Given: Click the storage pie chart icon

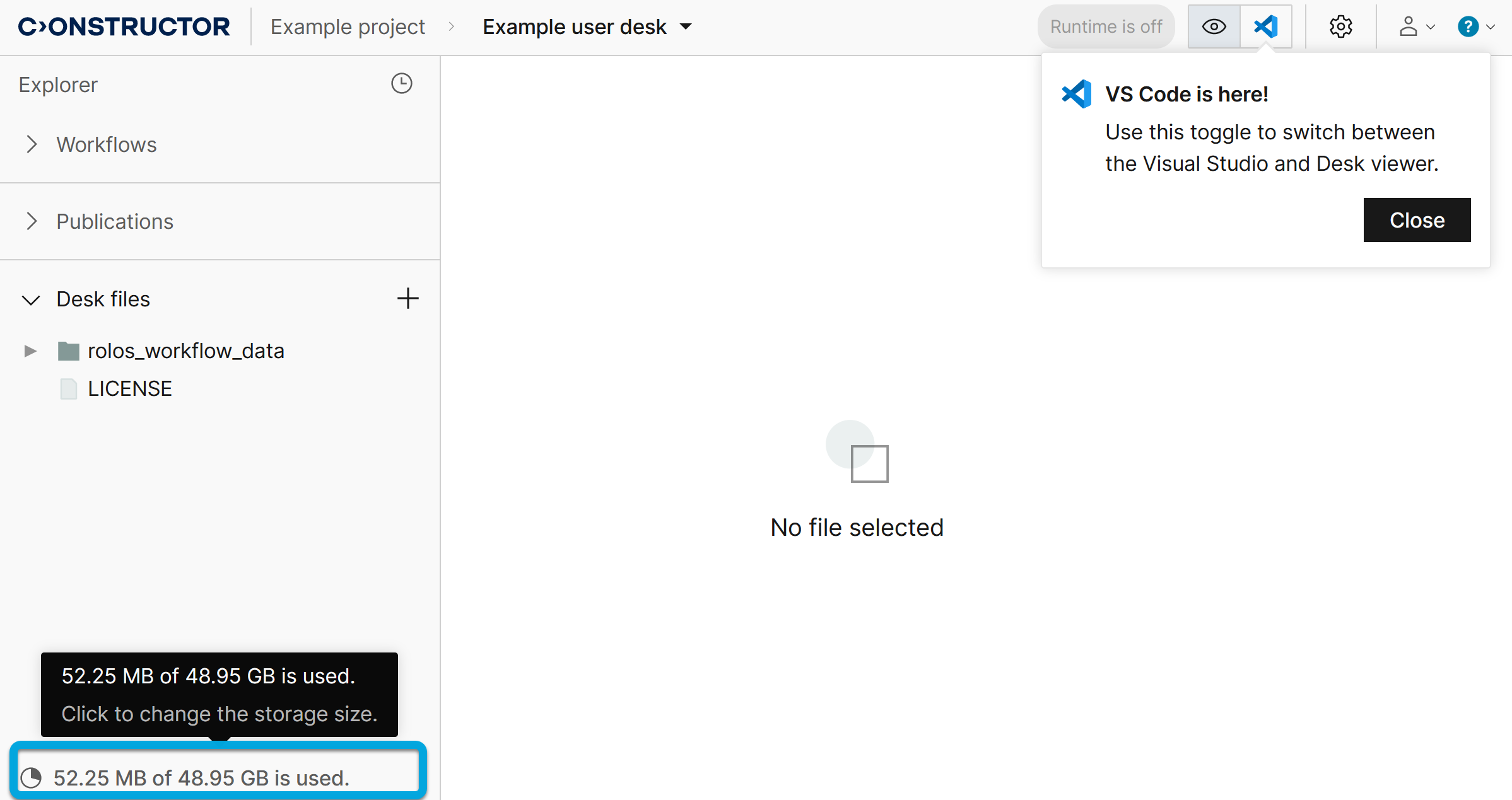Looking at the screenshot, I should [x=31, y=778].
